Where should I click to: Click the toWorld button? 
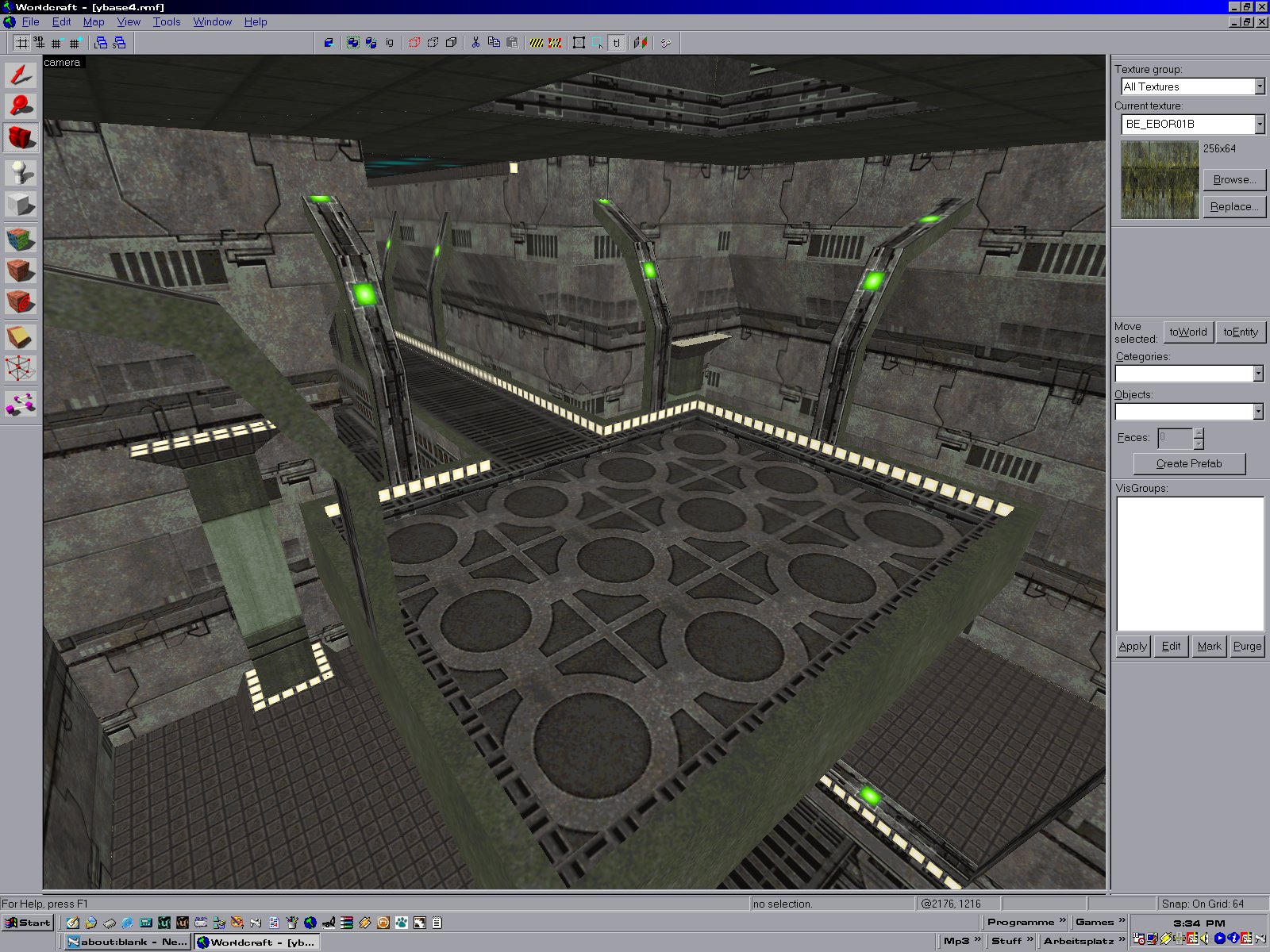coord(1188,332)
